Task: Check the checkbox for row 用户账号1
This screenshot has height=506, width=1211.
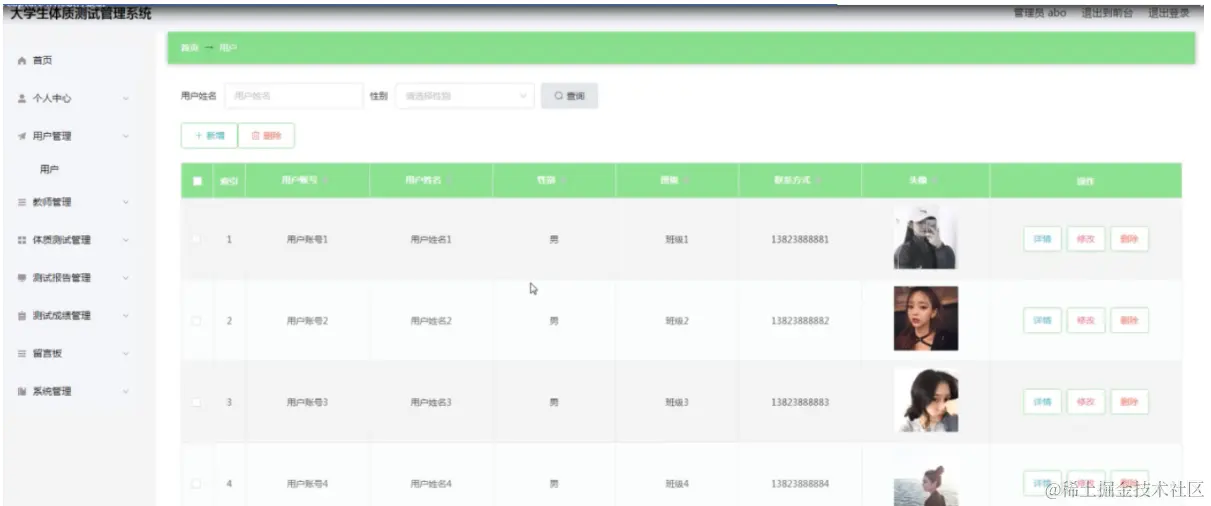Action: tap(197, 240)
